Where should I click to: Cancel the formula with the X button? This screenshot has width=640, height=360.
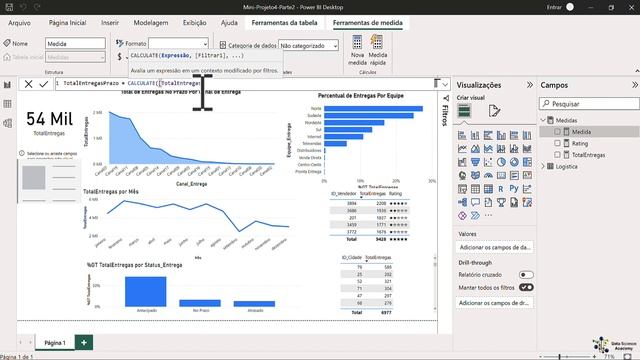pyautogui.click(x=28, y=84)
